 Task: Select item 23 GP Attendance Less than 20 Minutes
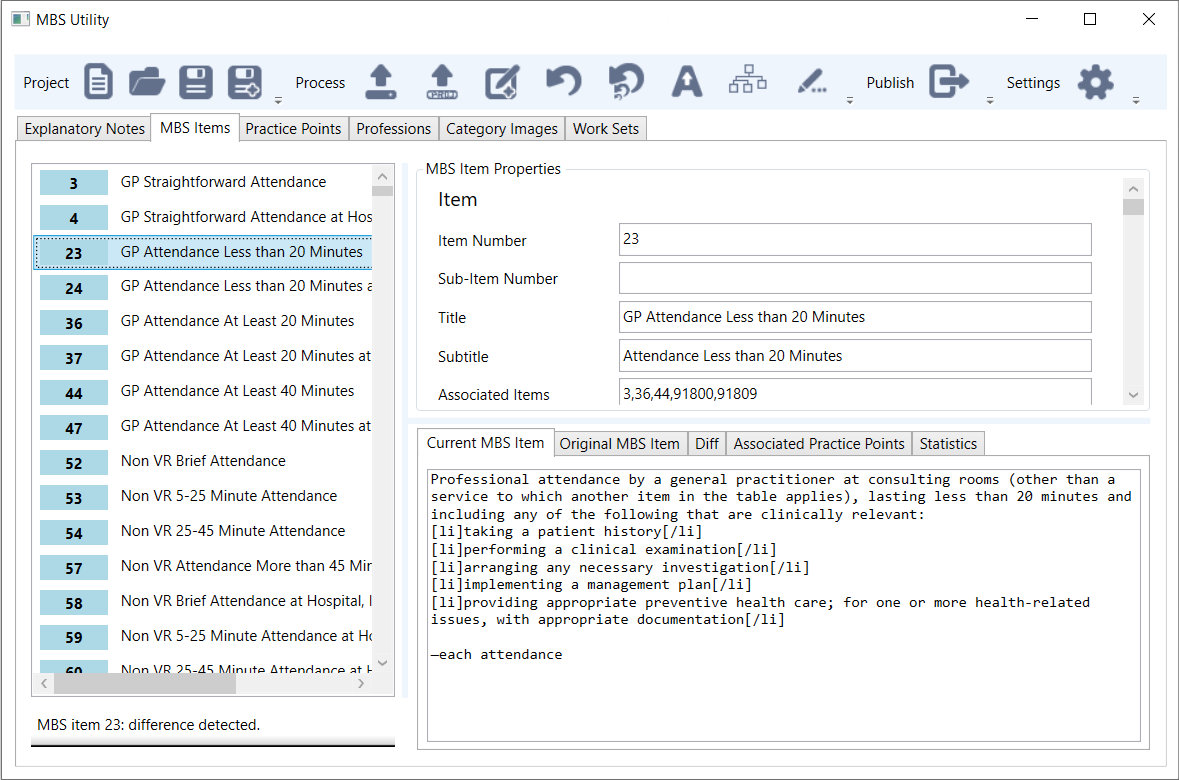pos(203,252)
